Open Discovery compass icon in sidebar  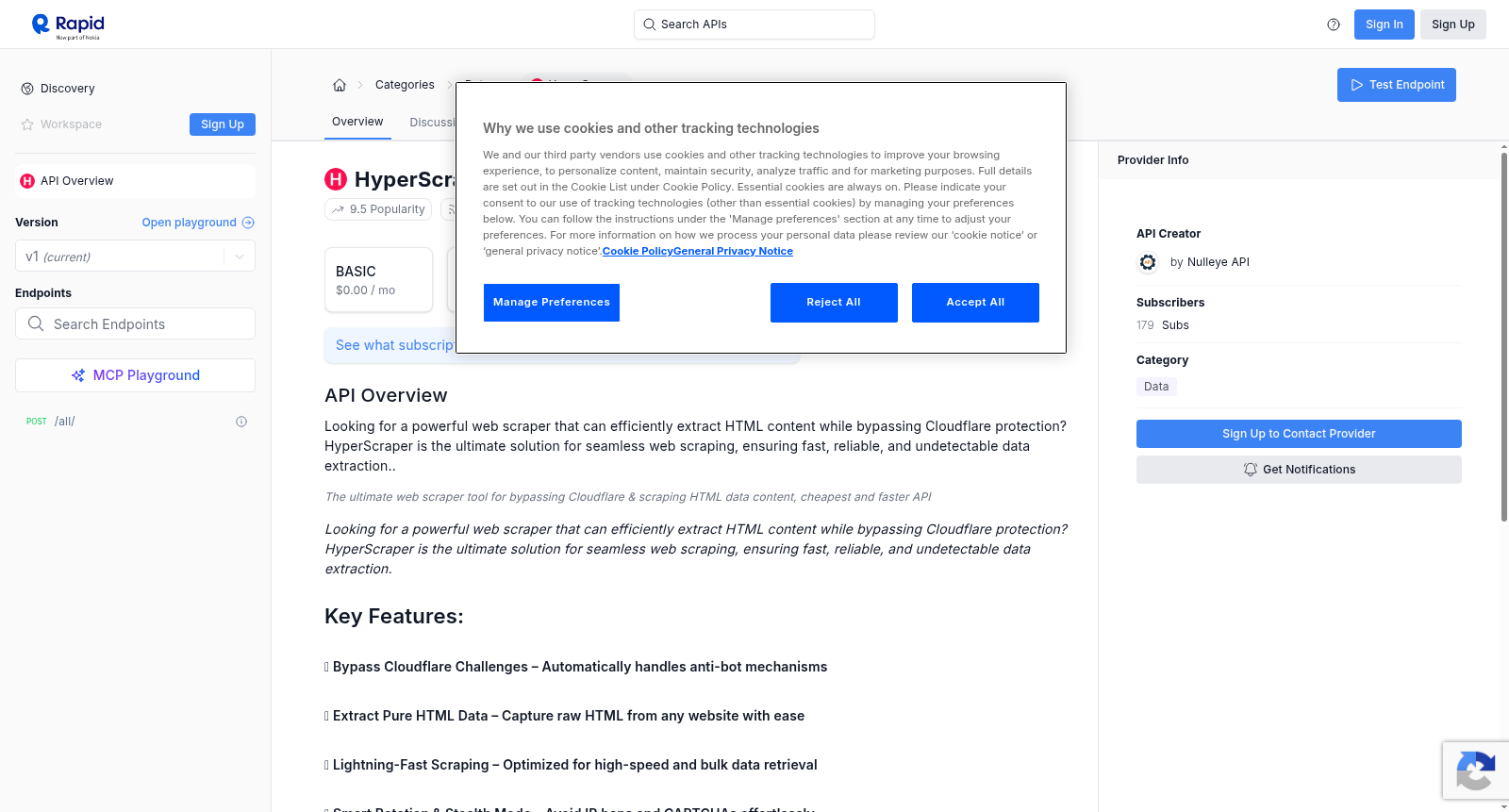[x=27, y=89]
